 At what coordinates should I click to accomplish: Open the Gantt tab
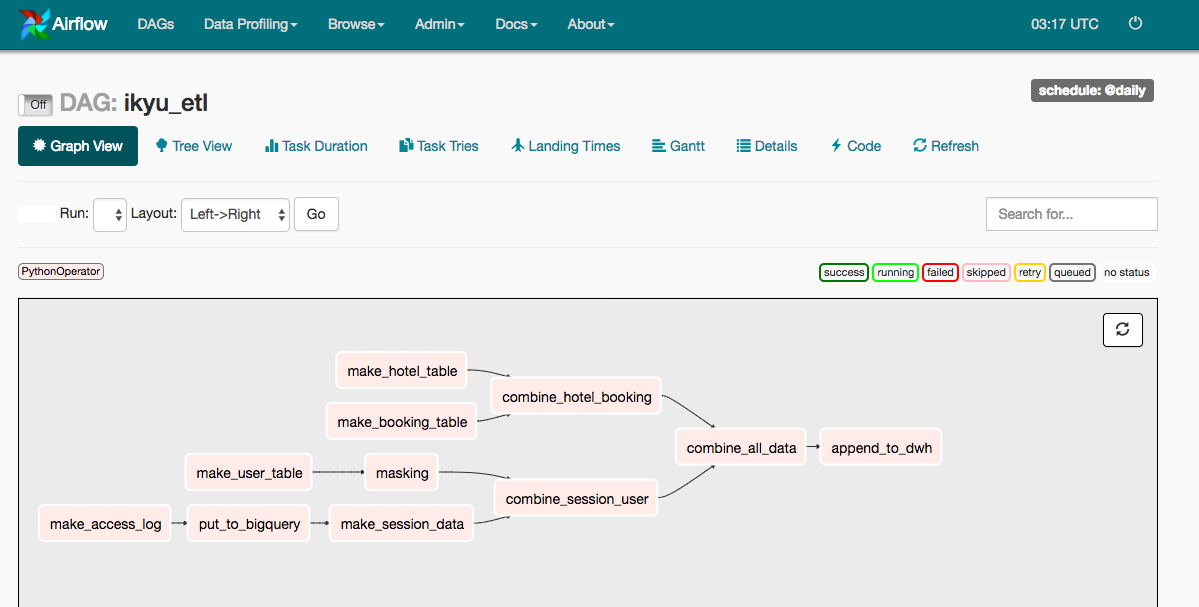pyautogui.click(x=678, y=146)
